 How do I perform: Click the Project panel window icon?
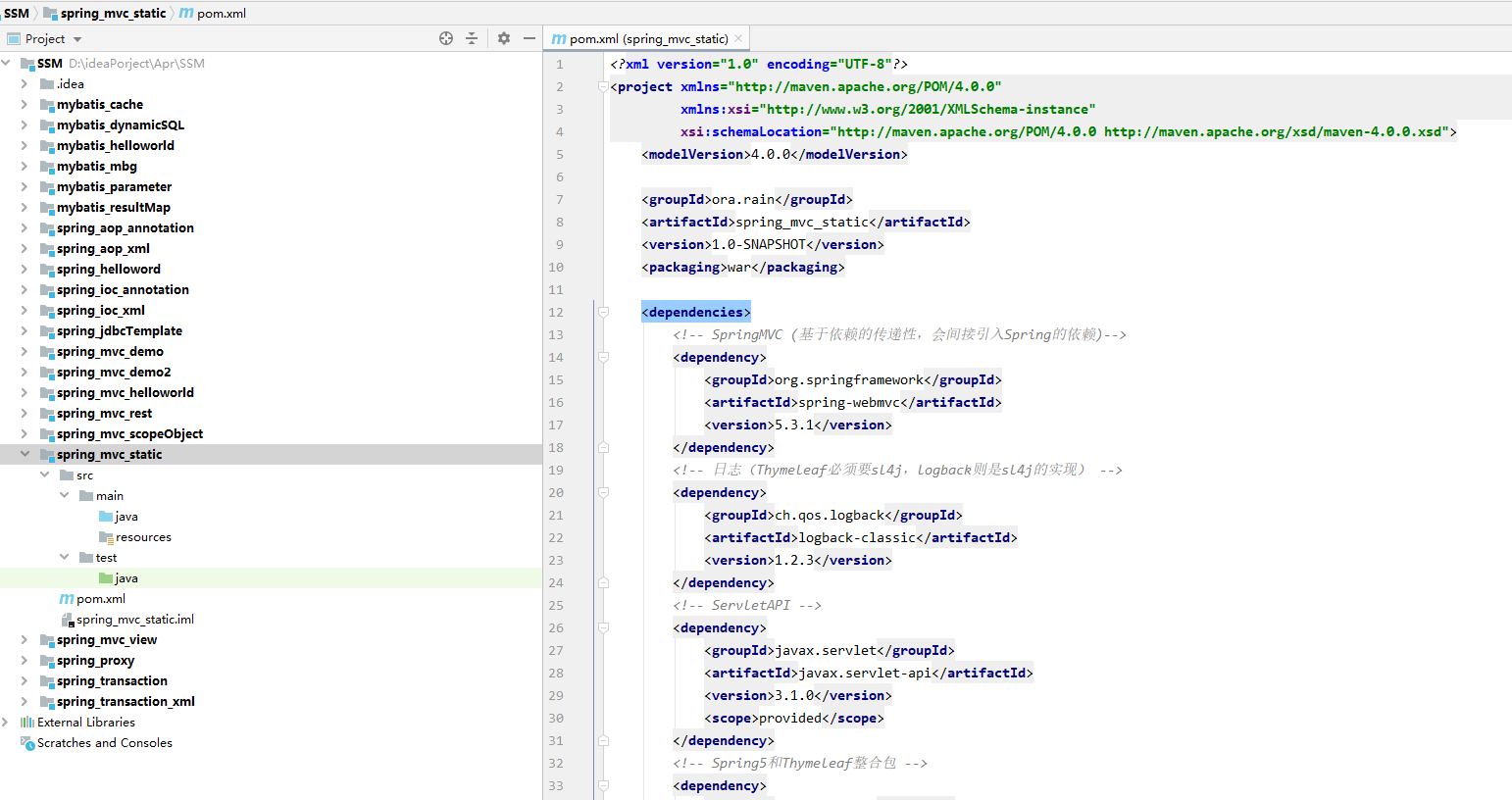click(14, 39)
